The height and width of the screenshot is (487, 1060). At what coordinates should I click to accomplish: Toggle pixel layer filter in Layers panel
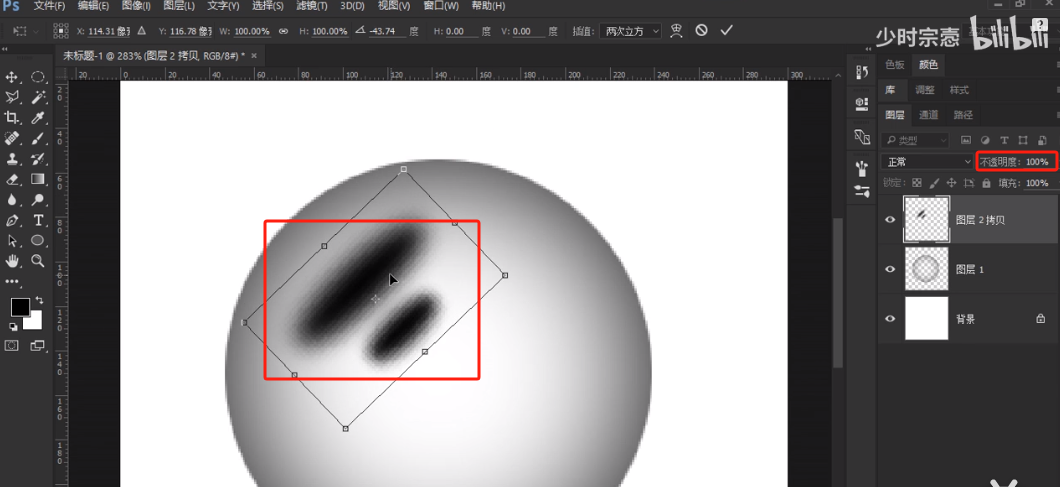tap(965, 141)
